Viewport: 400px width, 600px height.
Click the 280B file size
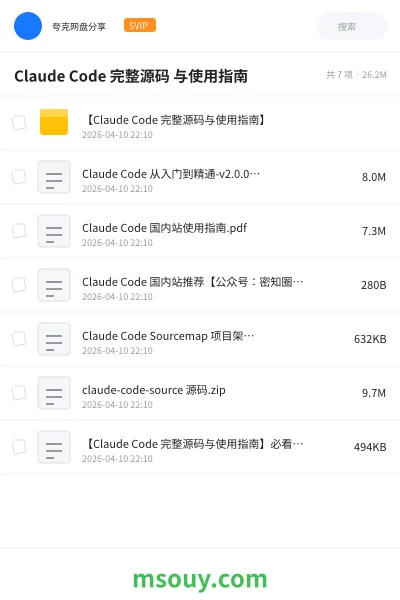pyautogui.click(x=374, y=285)
